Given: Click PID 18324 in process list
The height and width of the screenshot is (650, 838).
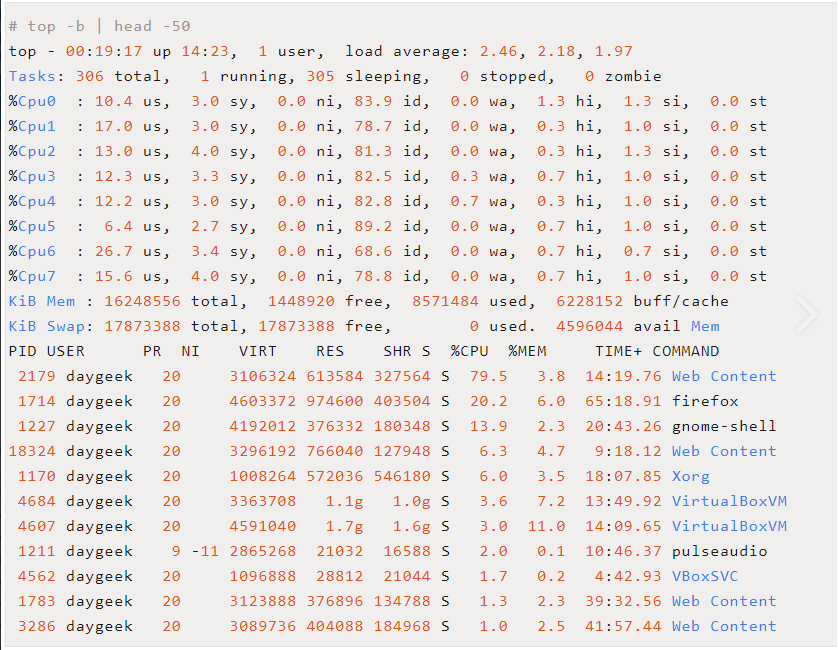Looking at the screenshot, I should click(32, 452).
